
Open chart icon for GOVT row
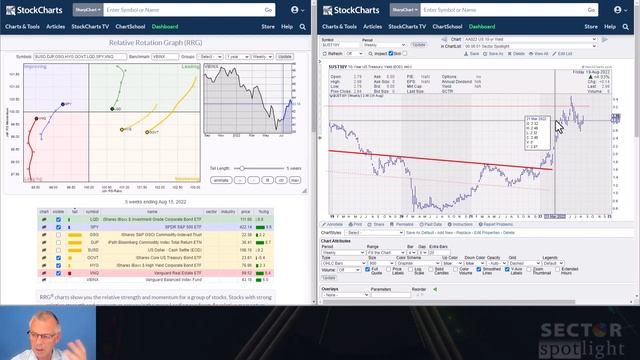click(x=44, y=258)
